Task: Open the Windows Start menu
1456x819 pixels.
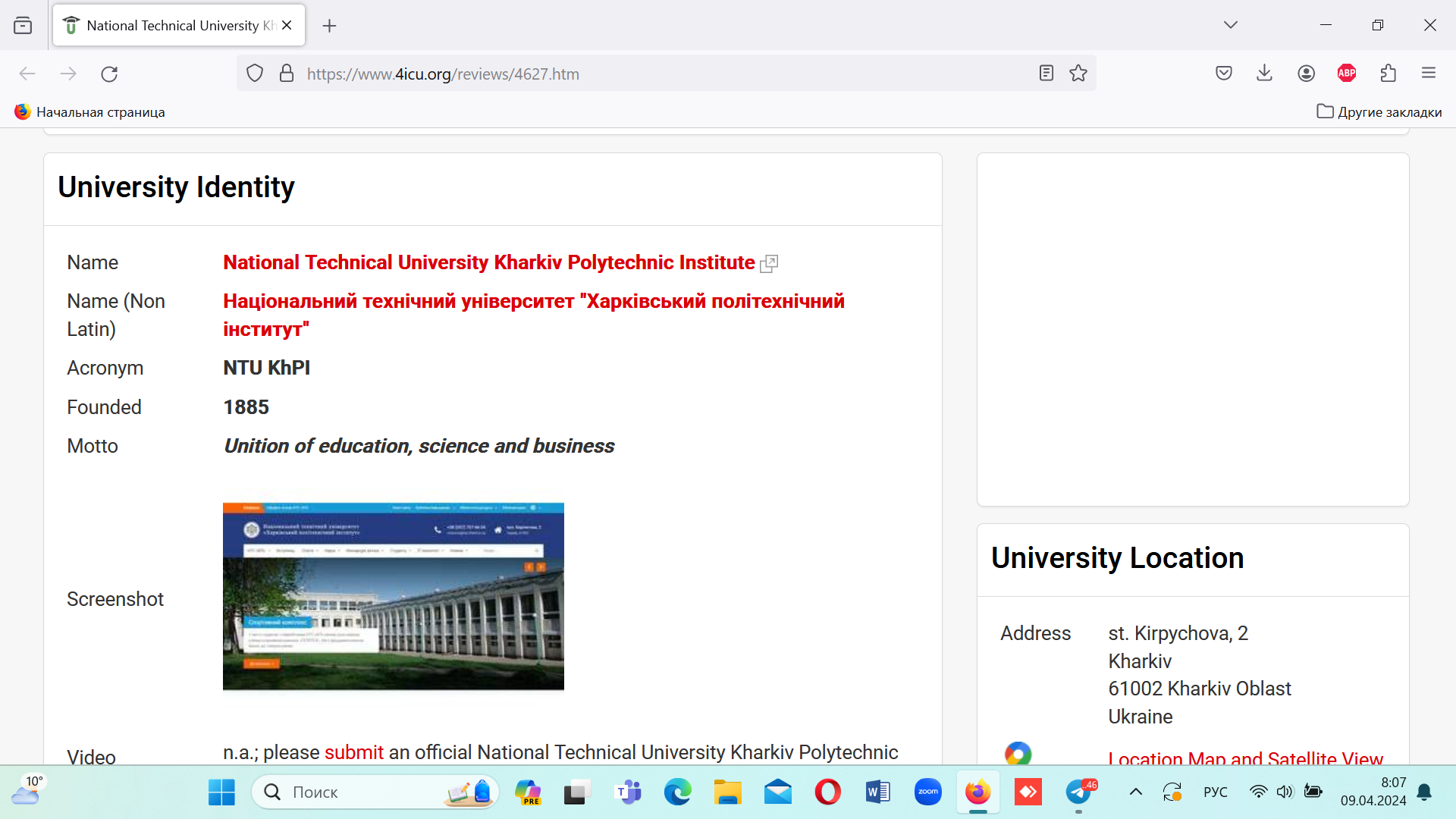Action: coord(221,792)
